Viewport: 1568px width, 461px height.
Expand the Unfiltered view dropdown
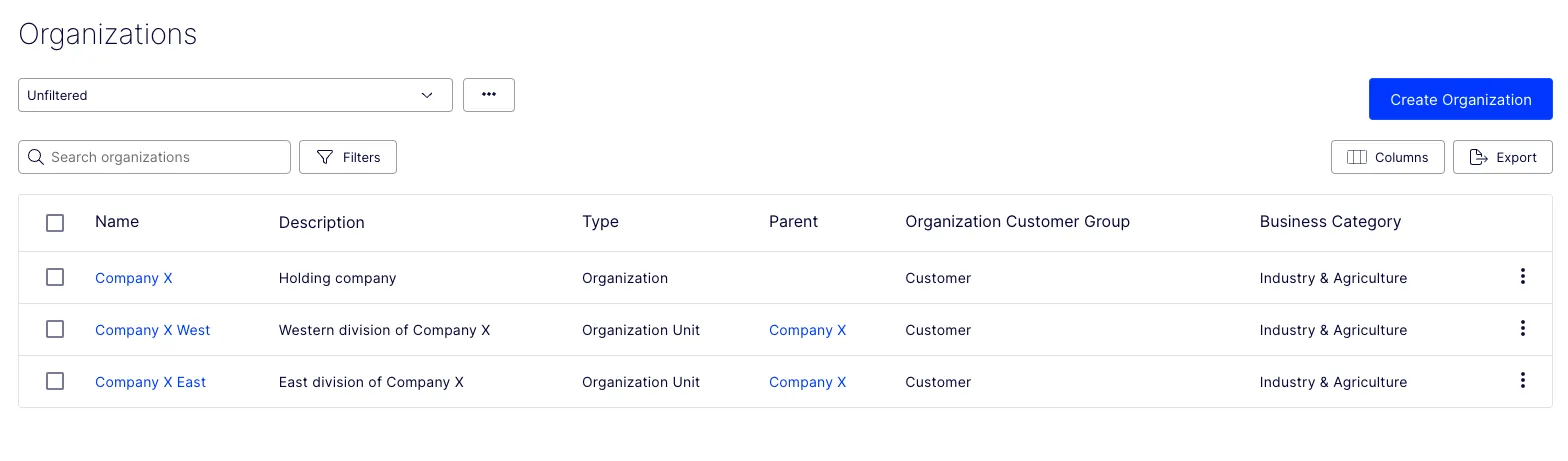click(235, 95)
